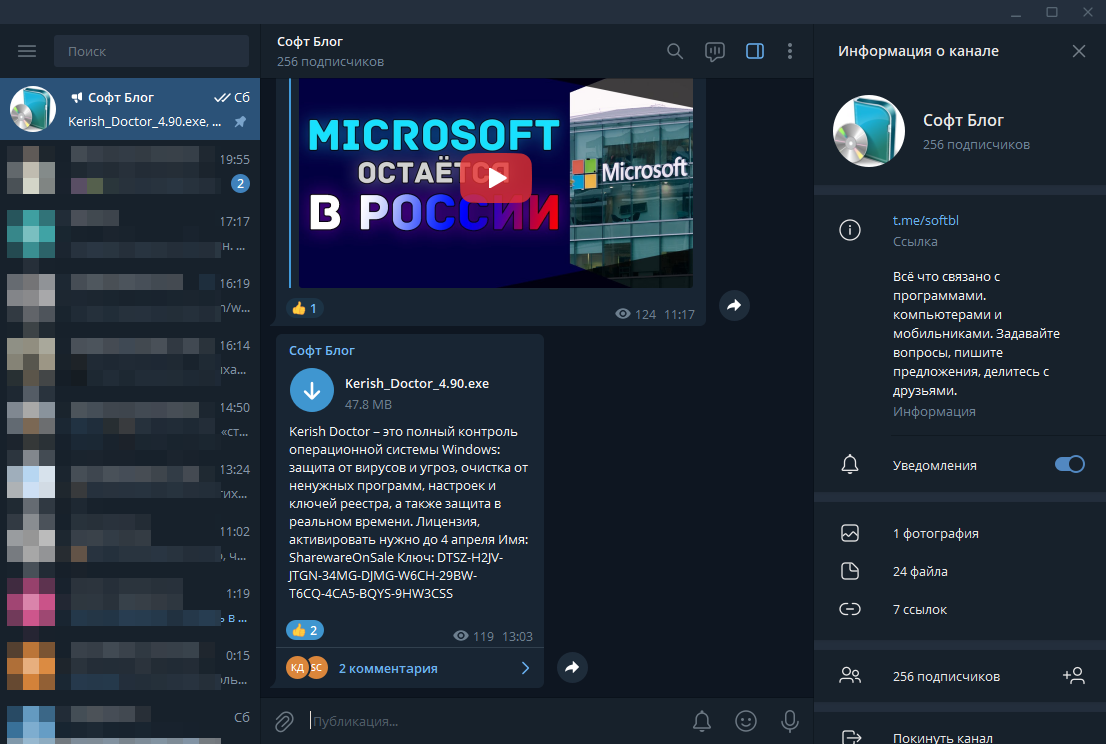Open the chat dated 19:55 with 2 unread
The width and height of the screenshot is (1106, 744).
(x=130, y=171)
